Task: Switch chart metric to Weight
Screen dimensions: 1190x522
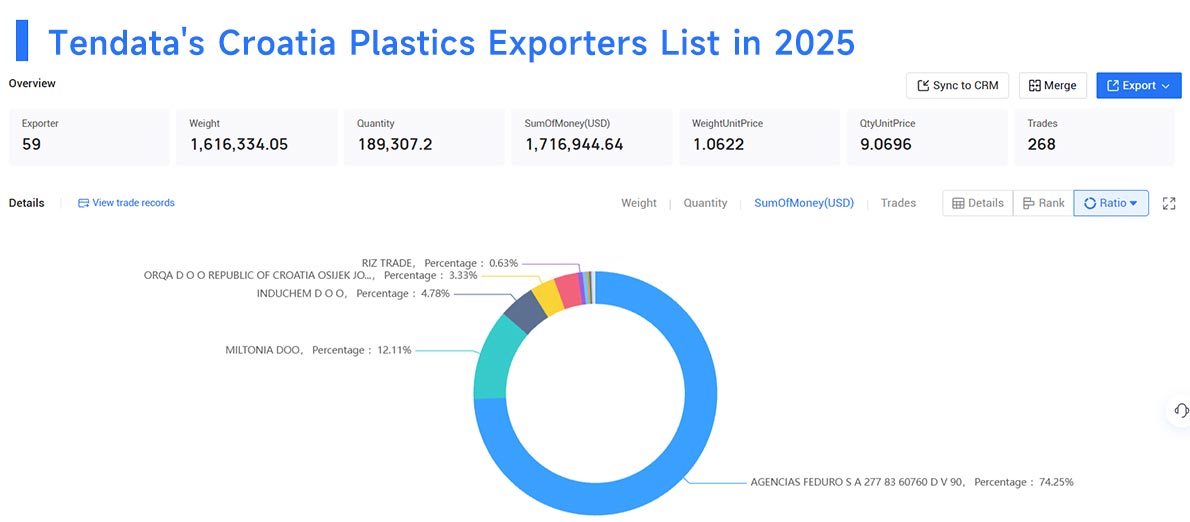Action: click(639, 203)
